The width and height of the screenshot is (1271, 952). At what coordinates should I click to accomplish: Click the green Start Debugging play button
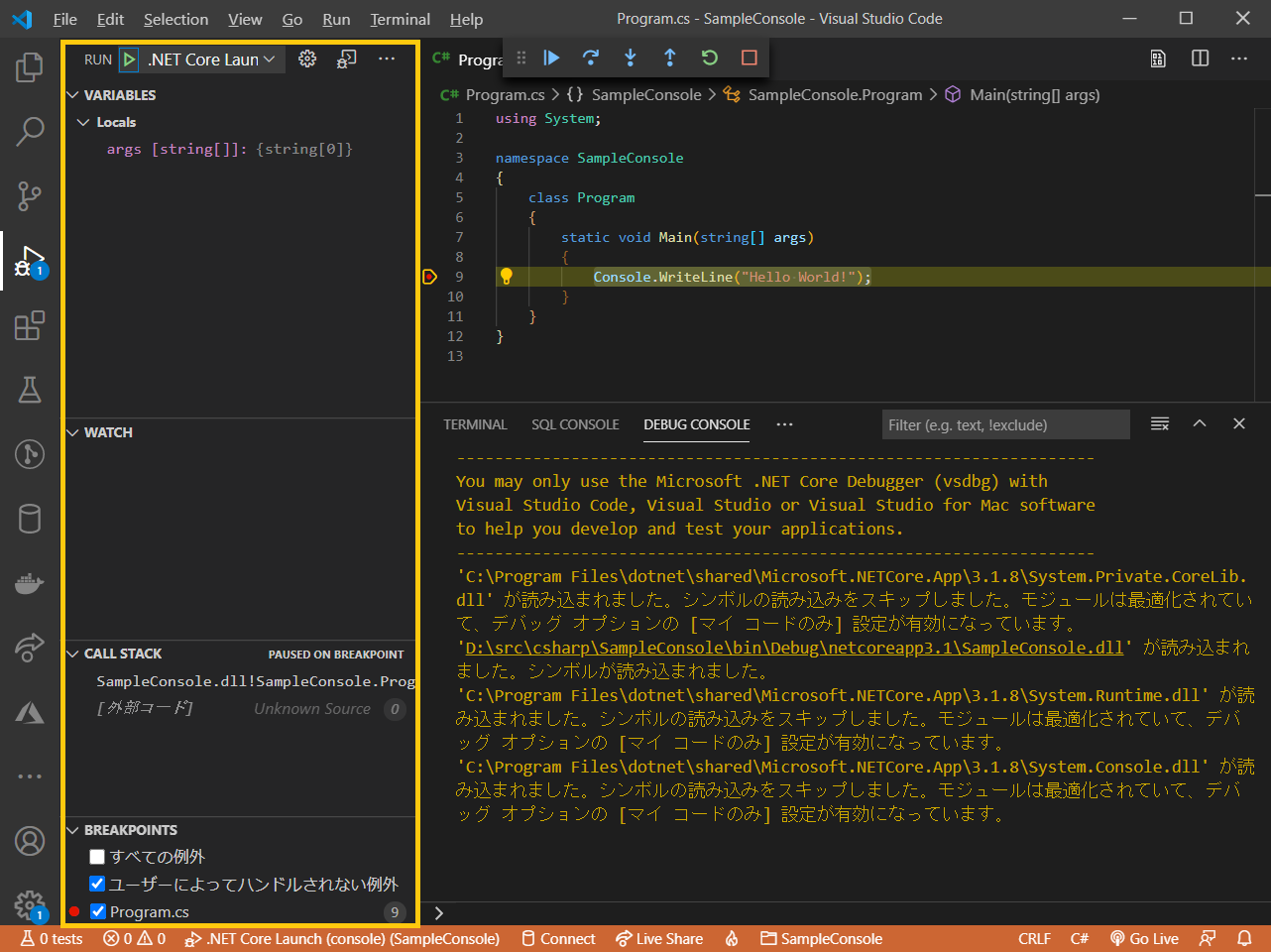tap(129, 59)
